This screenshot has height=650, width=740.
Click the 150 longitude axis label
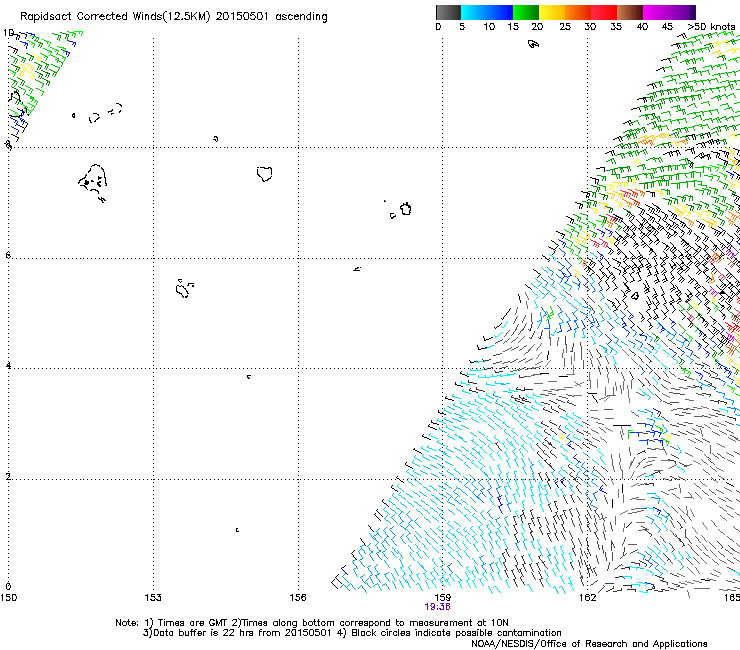(8, 598)
